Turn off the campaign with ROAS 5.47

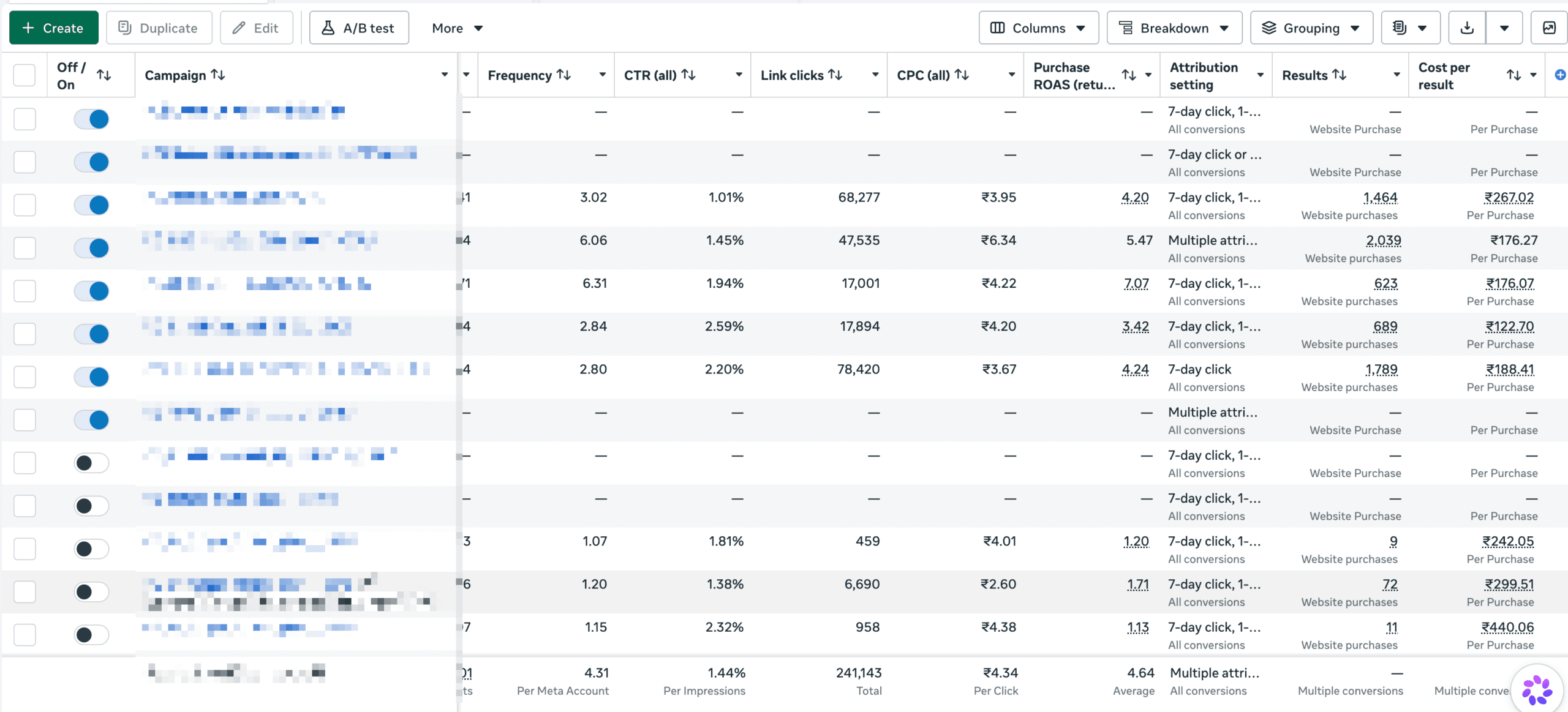point(91,248)
